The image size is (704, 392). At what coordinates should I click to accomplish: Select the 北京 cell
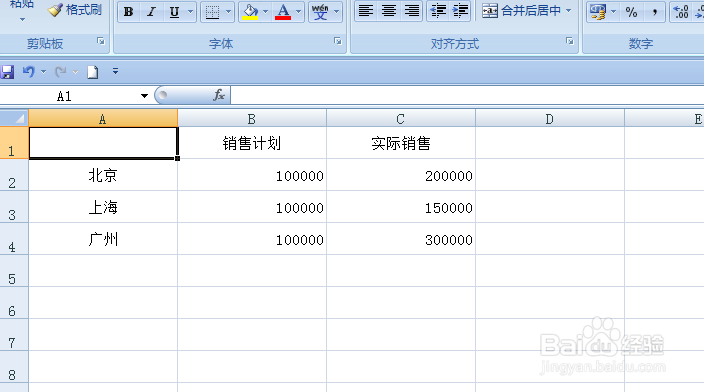click(103, 175)
